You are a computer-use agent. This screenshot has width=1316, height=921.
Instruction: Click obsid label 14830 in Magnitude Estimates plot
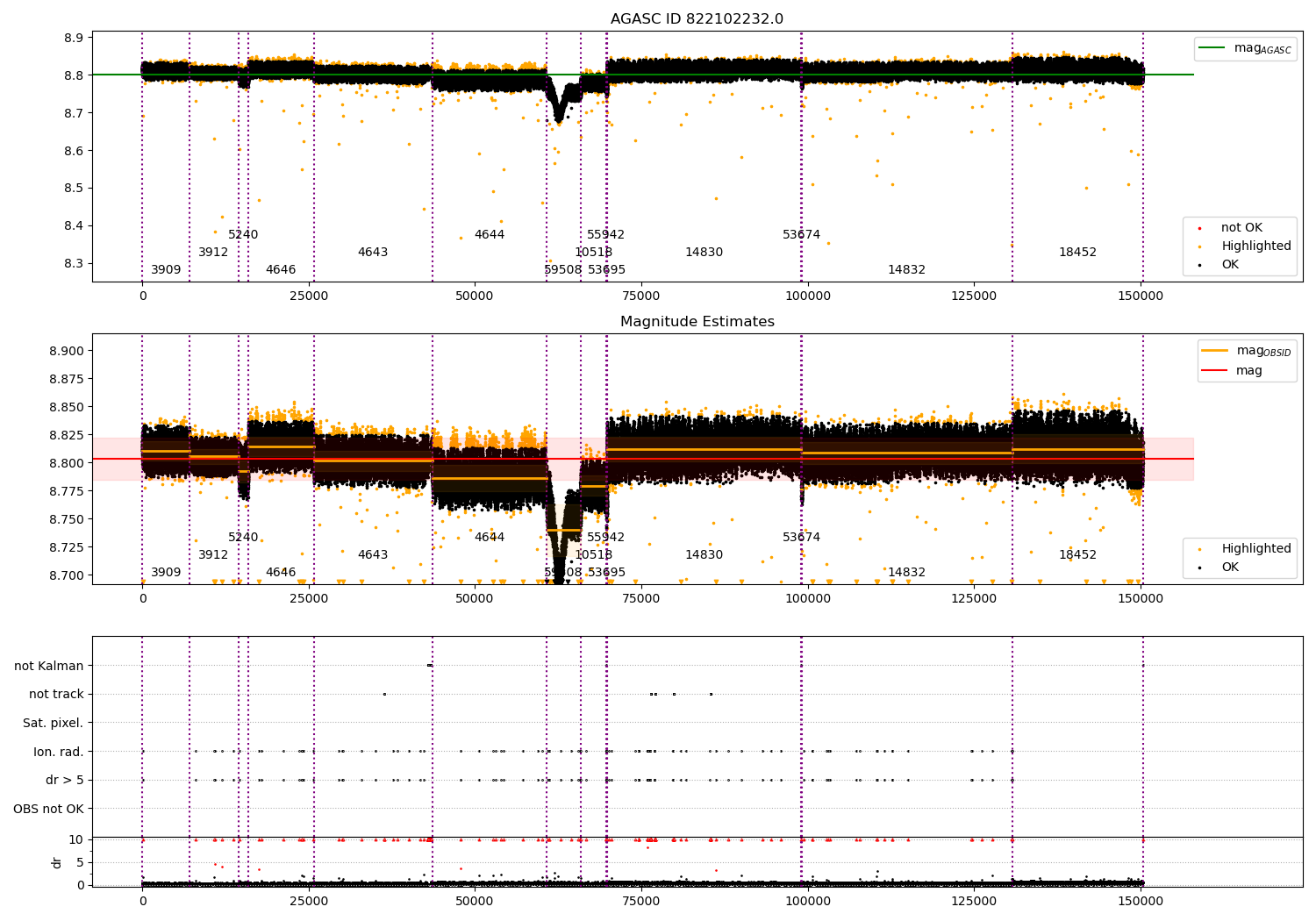[x=704, y=554]
